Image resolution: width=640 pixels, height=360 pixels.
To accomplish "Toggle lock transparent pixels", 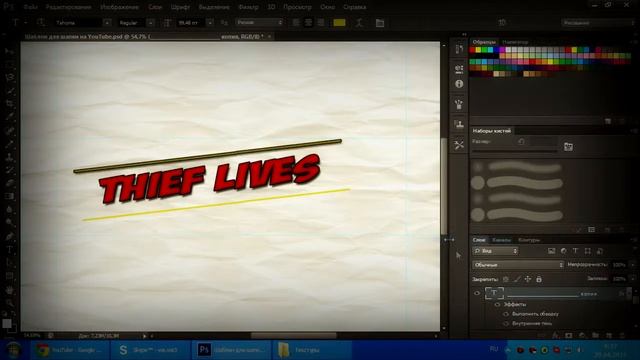I will (x=506, y=279).
